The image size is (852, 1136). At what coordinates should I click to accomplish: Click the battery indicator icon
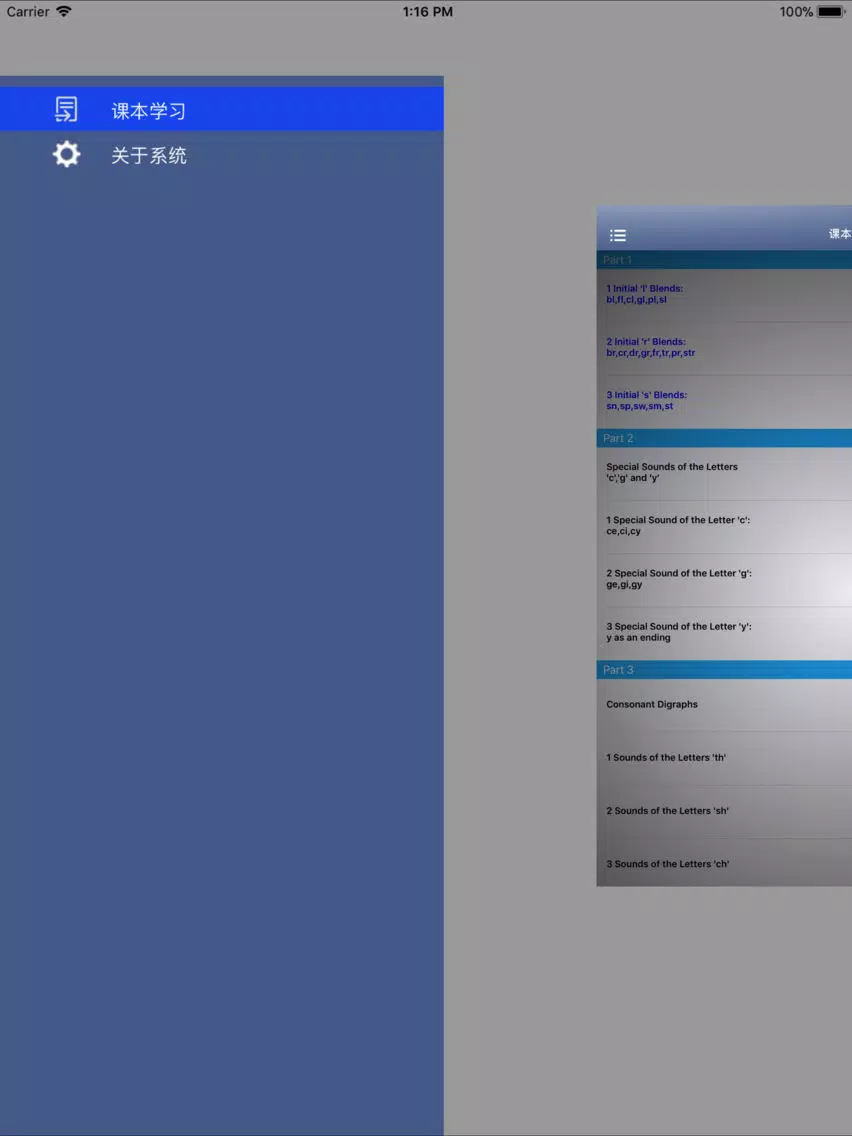tap(830, 12)
